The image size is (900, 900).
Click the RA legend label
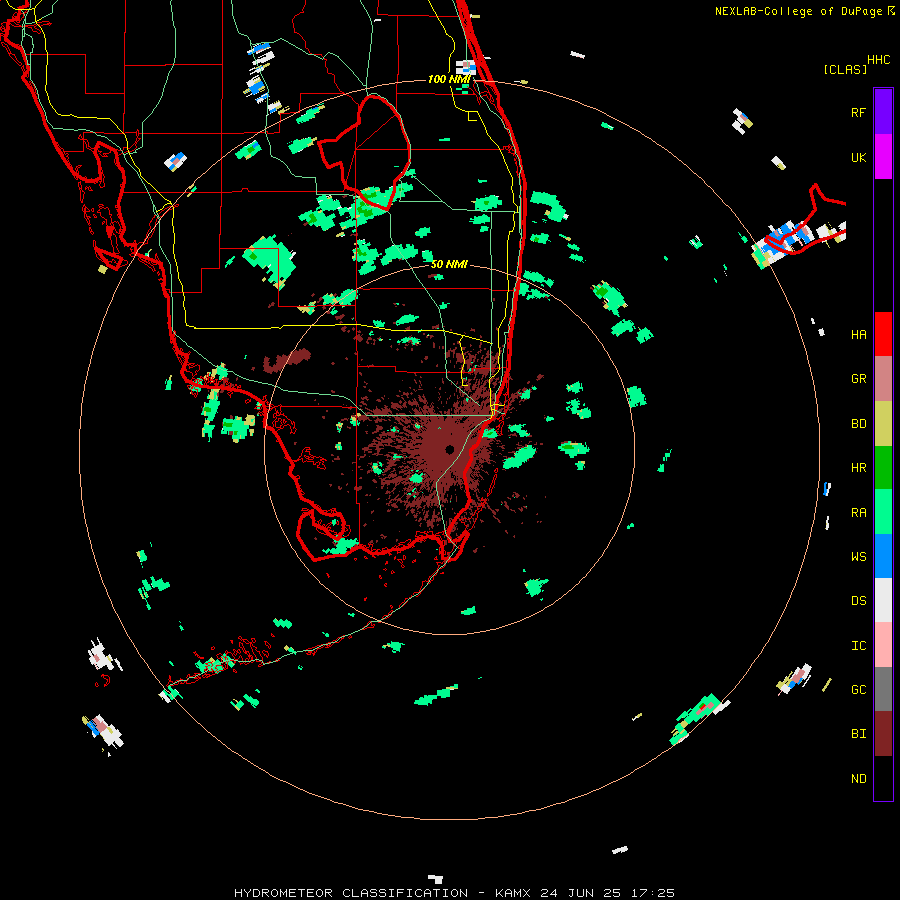[858, 513]
